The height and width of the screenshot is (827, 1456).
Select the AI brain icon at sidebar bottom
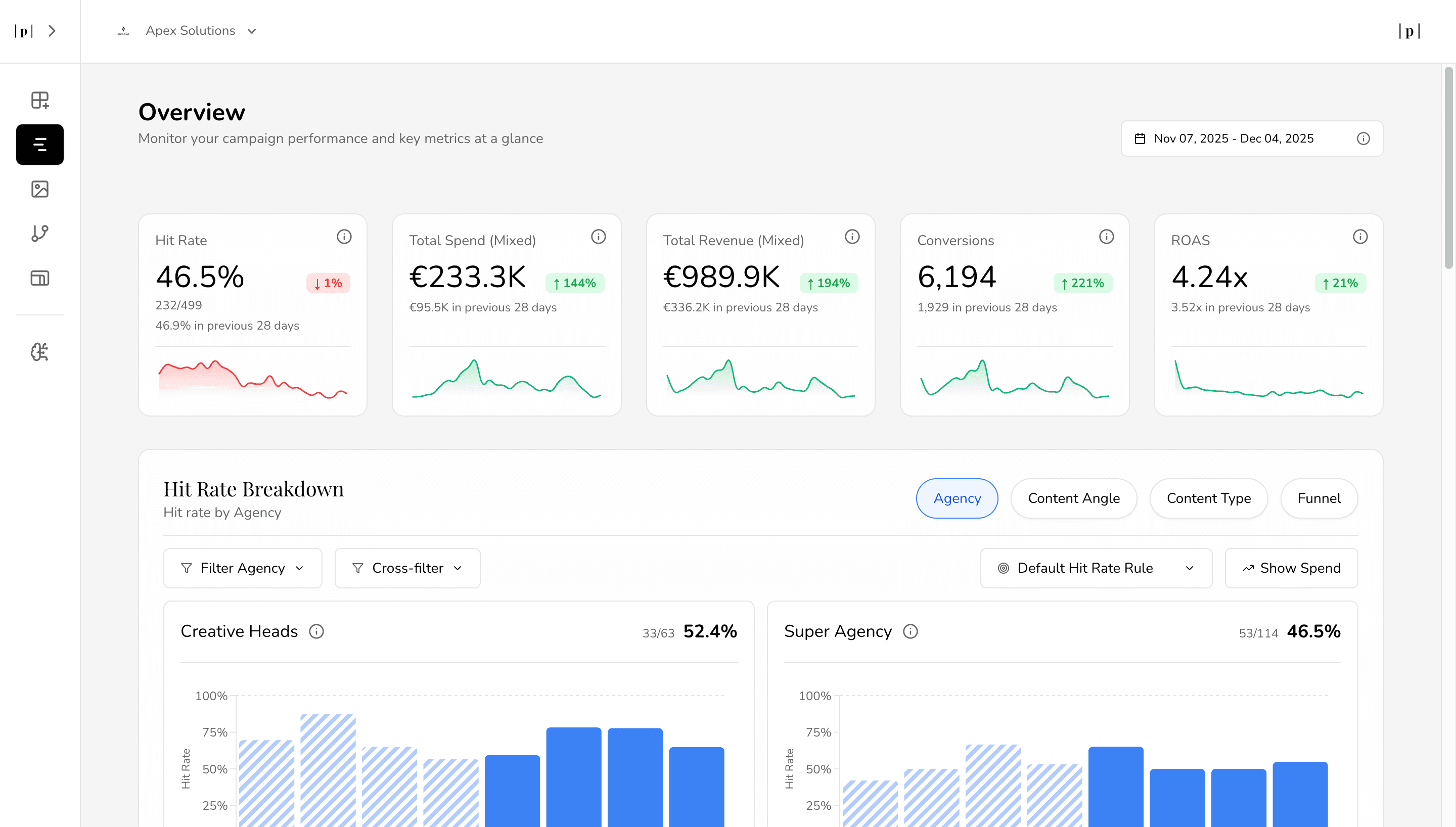[39, 352]
